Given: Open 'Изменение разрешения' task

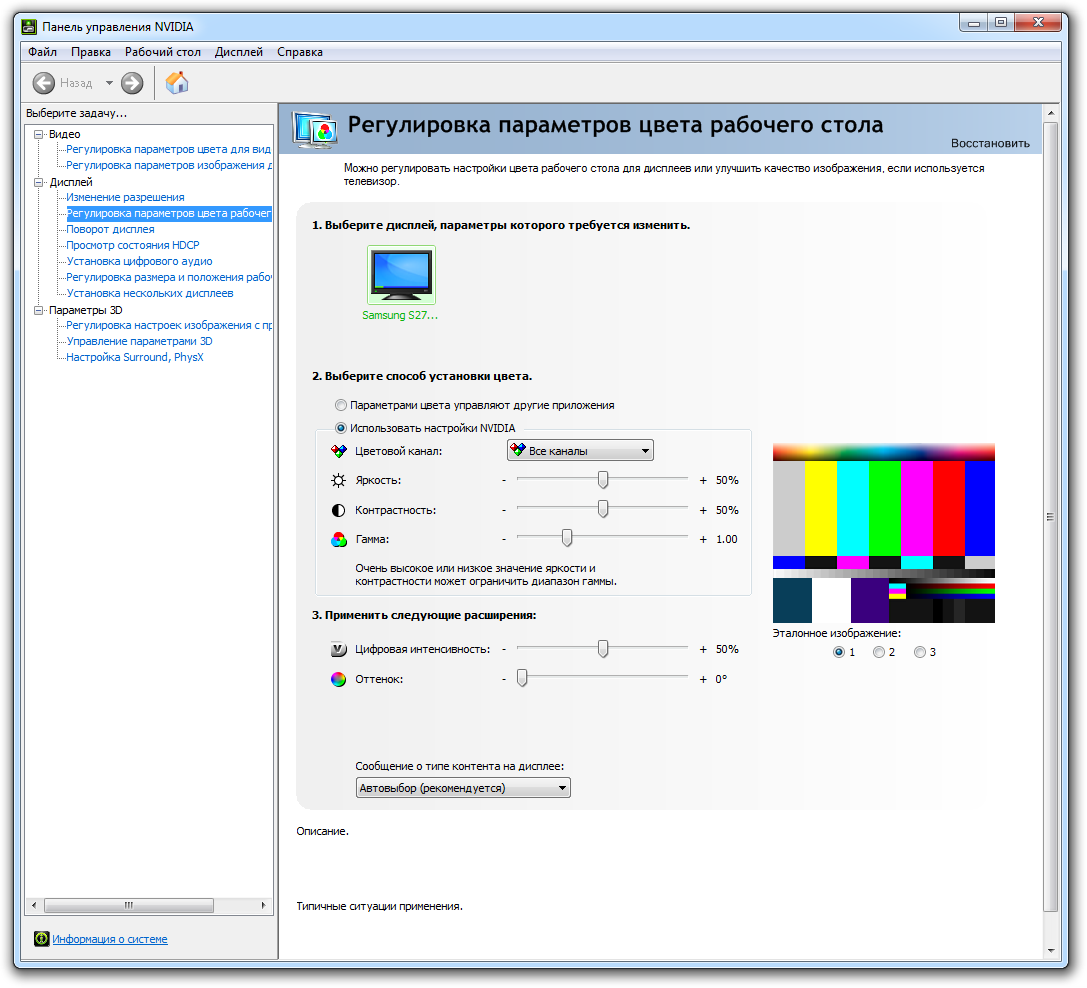Looking at the screenshot, I should click(x=125, y=198).
